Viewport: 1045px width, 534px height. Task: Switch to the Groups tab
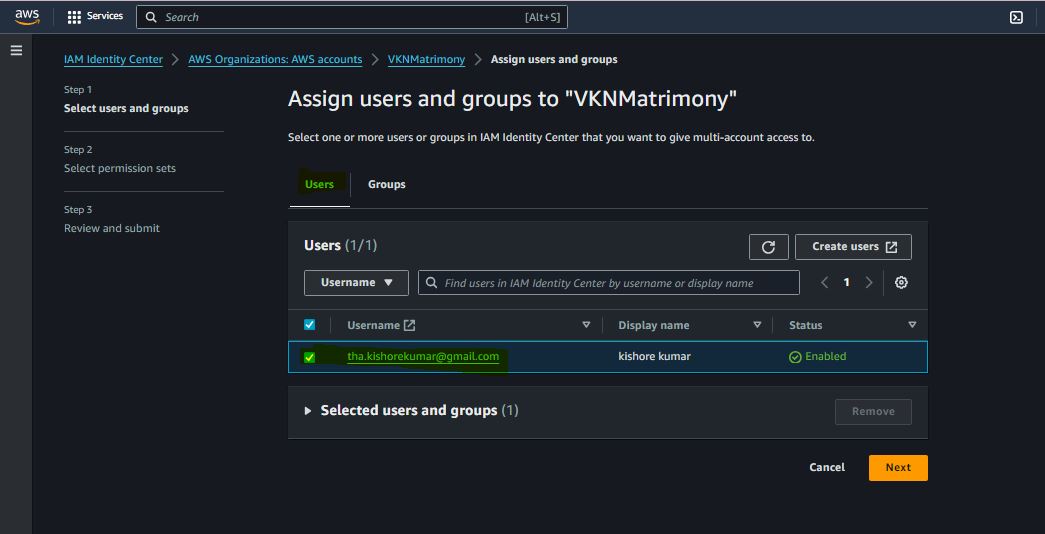[x=386, y=185]
